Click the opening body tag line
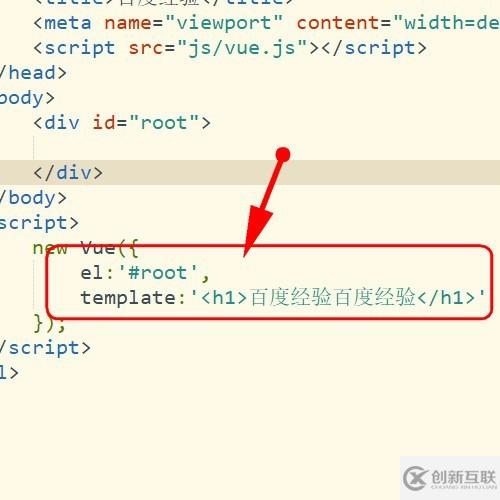The width and height of the screenshot is (500, 500). (27, 98)
